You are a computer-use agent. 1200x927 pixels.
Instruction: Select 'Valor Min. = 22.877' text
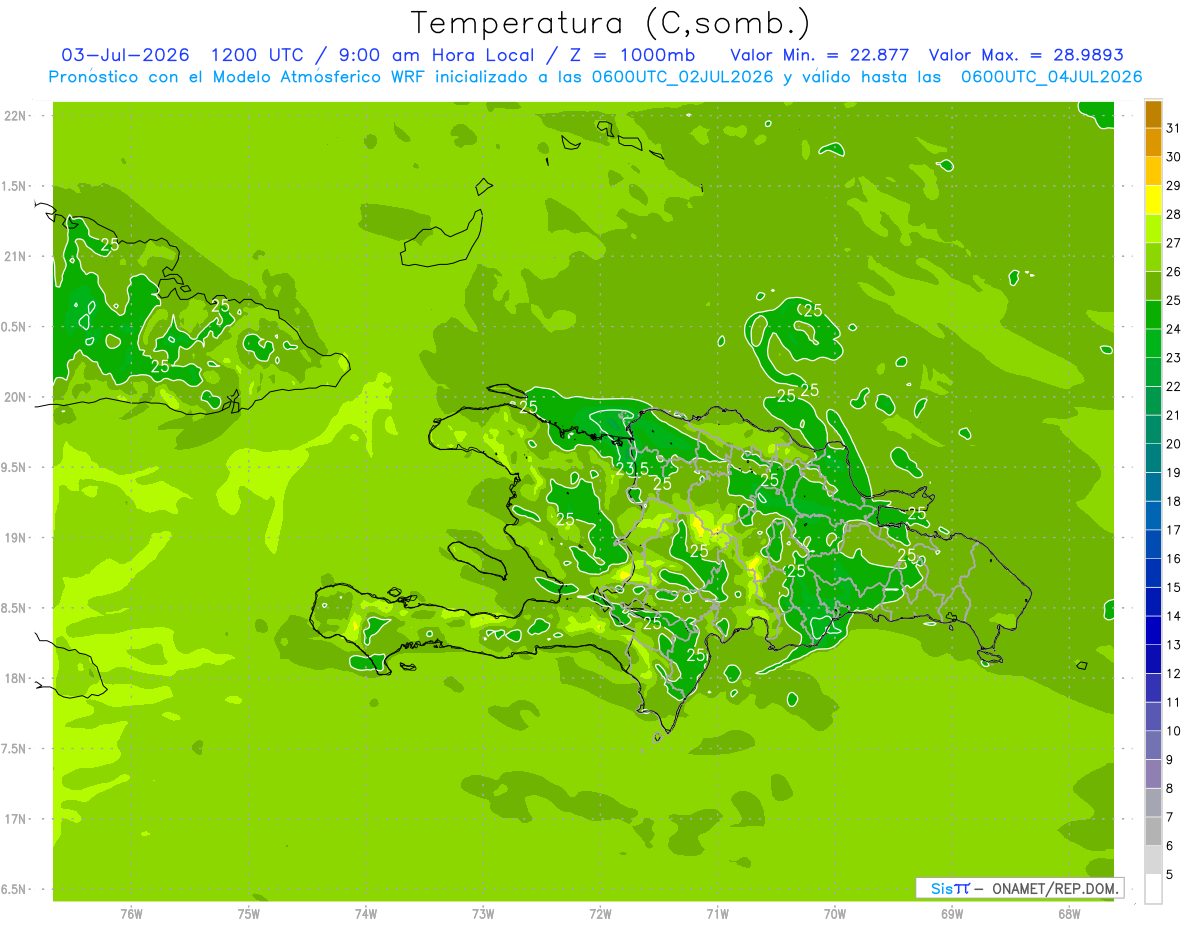[x=820, y=55]
